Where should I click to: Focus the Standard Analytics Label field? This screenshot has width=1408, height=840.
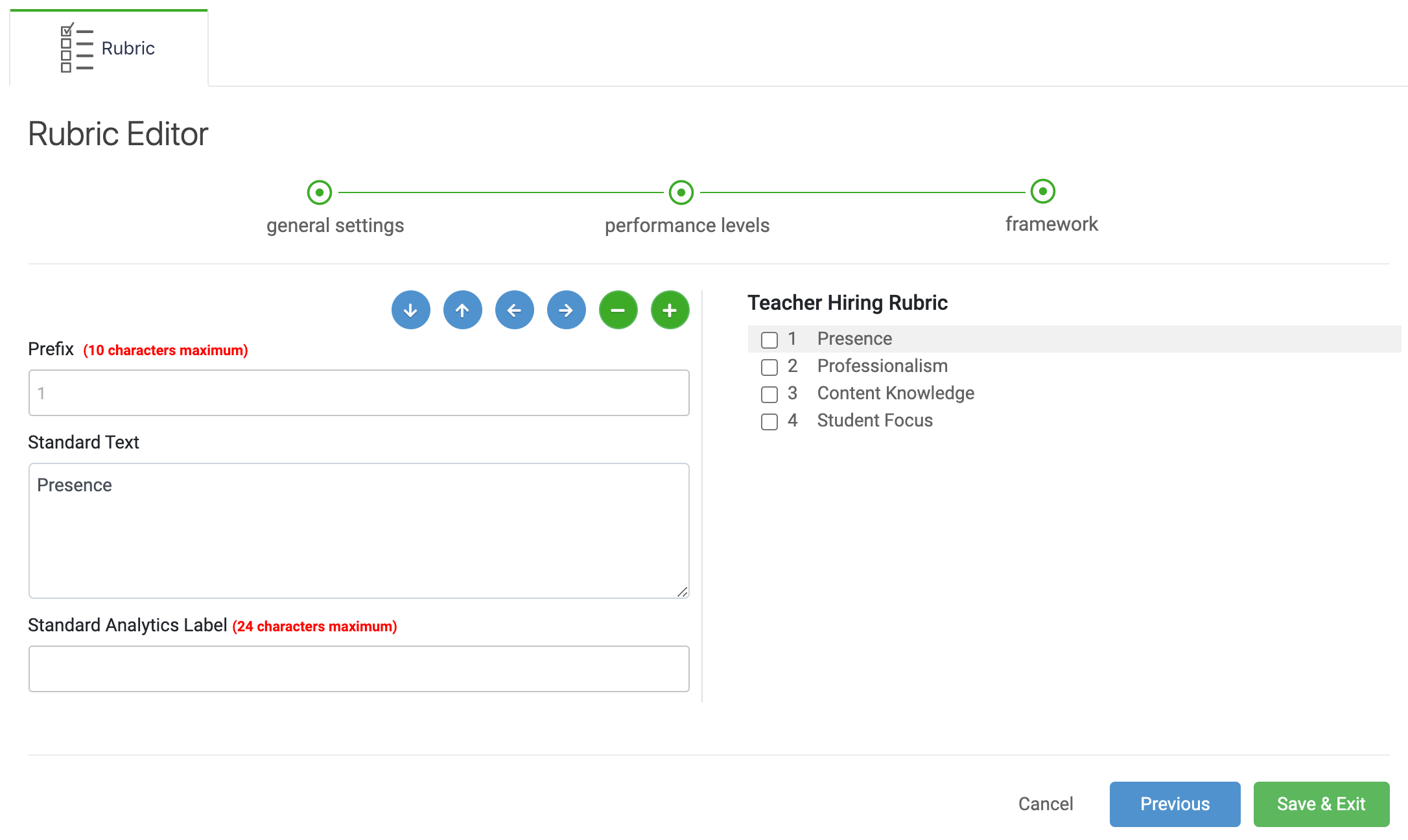pyautogui.click(x=358, y=669)
